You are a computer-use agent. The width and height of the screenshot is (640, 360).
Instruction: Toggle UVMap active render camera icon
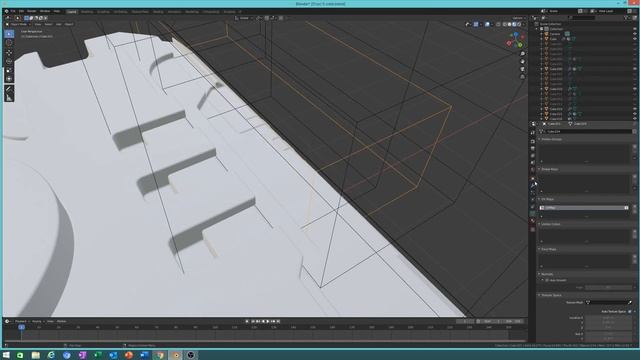pos(627,208)
